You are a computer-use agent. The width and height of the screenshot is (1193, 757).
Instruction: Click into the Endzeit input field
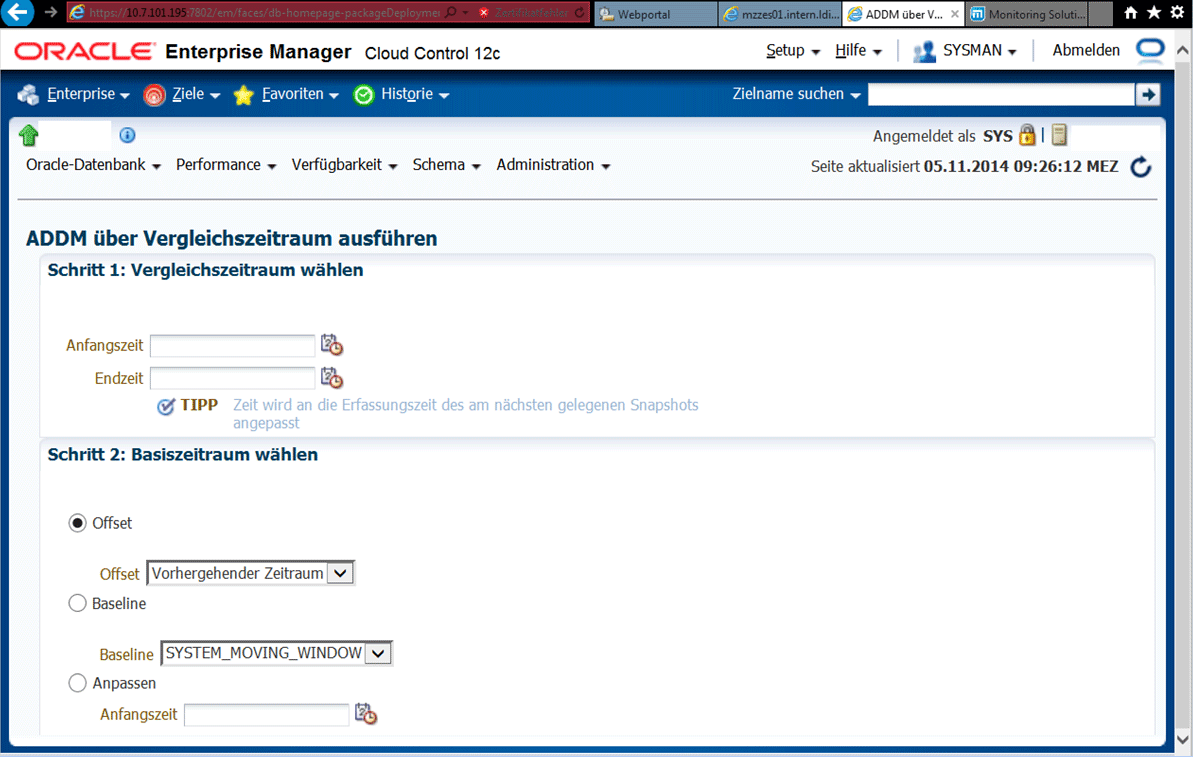pyautogui.click(x=232, y=378)
